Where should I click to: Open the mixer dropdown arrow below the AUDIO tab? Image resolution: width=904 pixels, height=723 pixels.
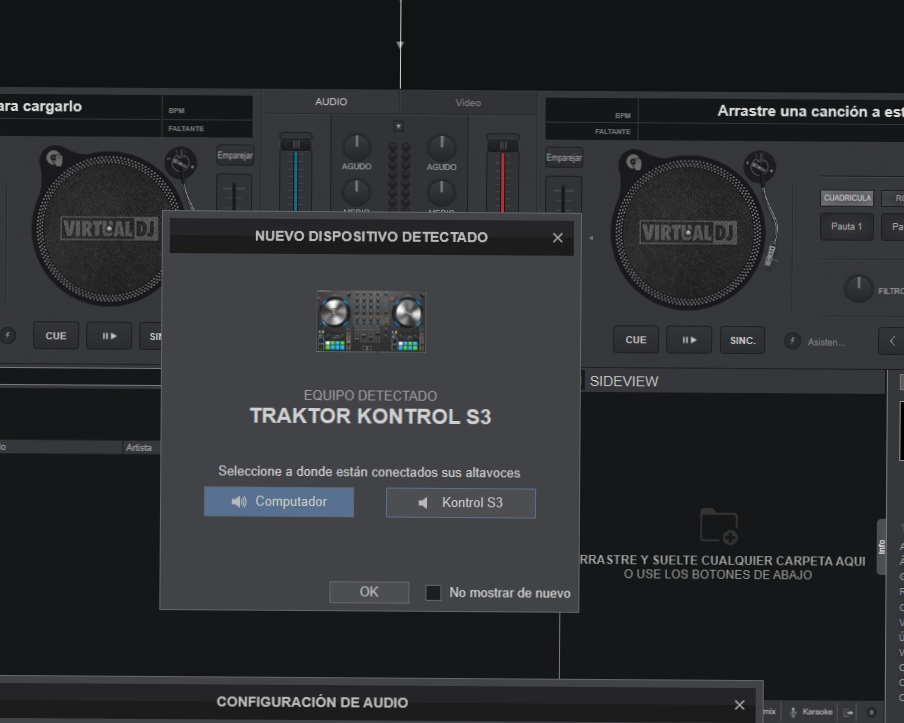tap(398, 126)
